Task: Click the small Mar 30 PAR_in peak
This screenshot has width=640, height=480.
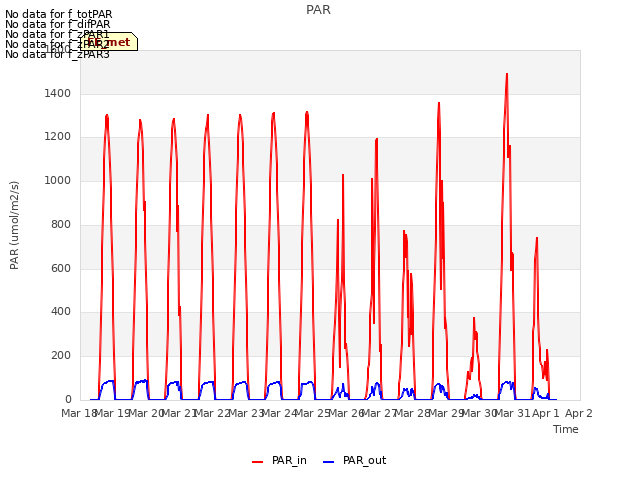Action: (x=474, y=318)
